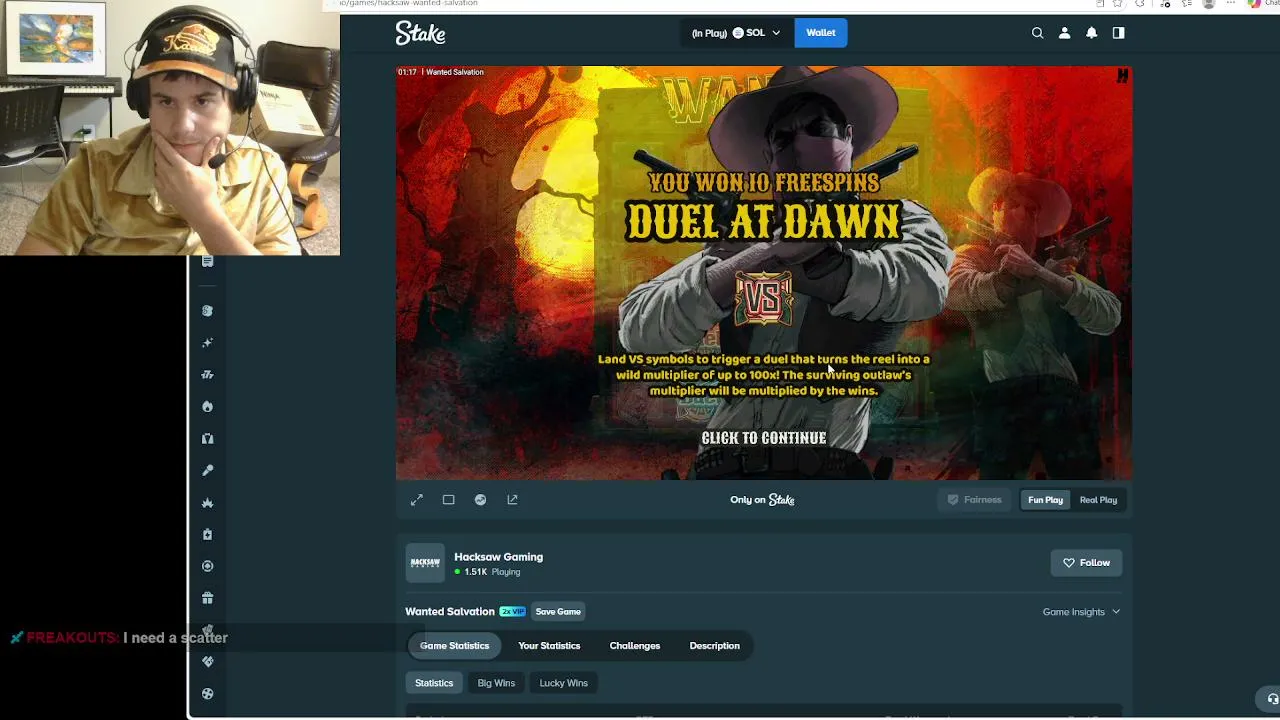
Task: Switch to the Challenges tab
Action: click(x=635, y=646)
